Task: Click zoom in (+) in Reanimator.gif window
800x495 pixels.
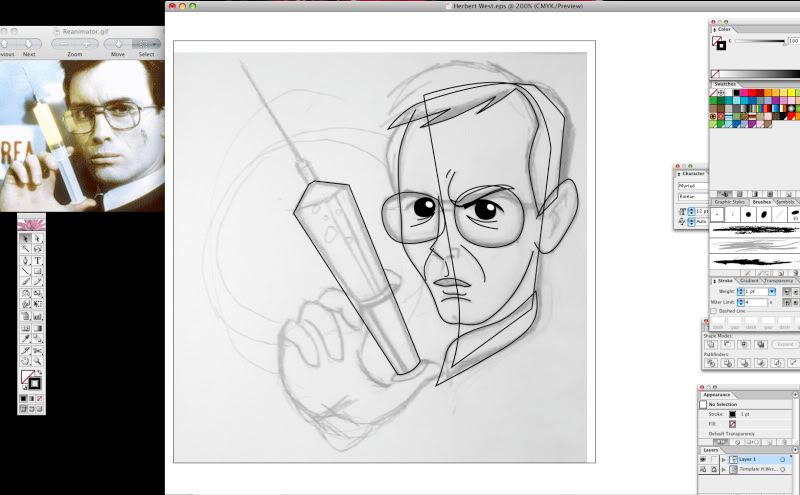Action: pos(86,44)
